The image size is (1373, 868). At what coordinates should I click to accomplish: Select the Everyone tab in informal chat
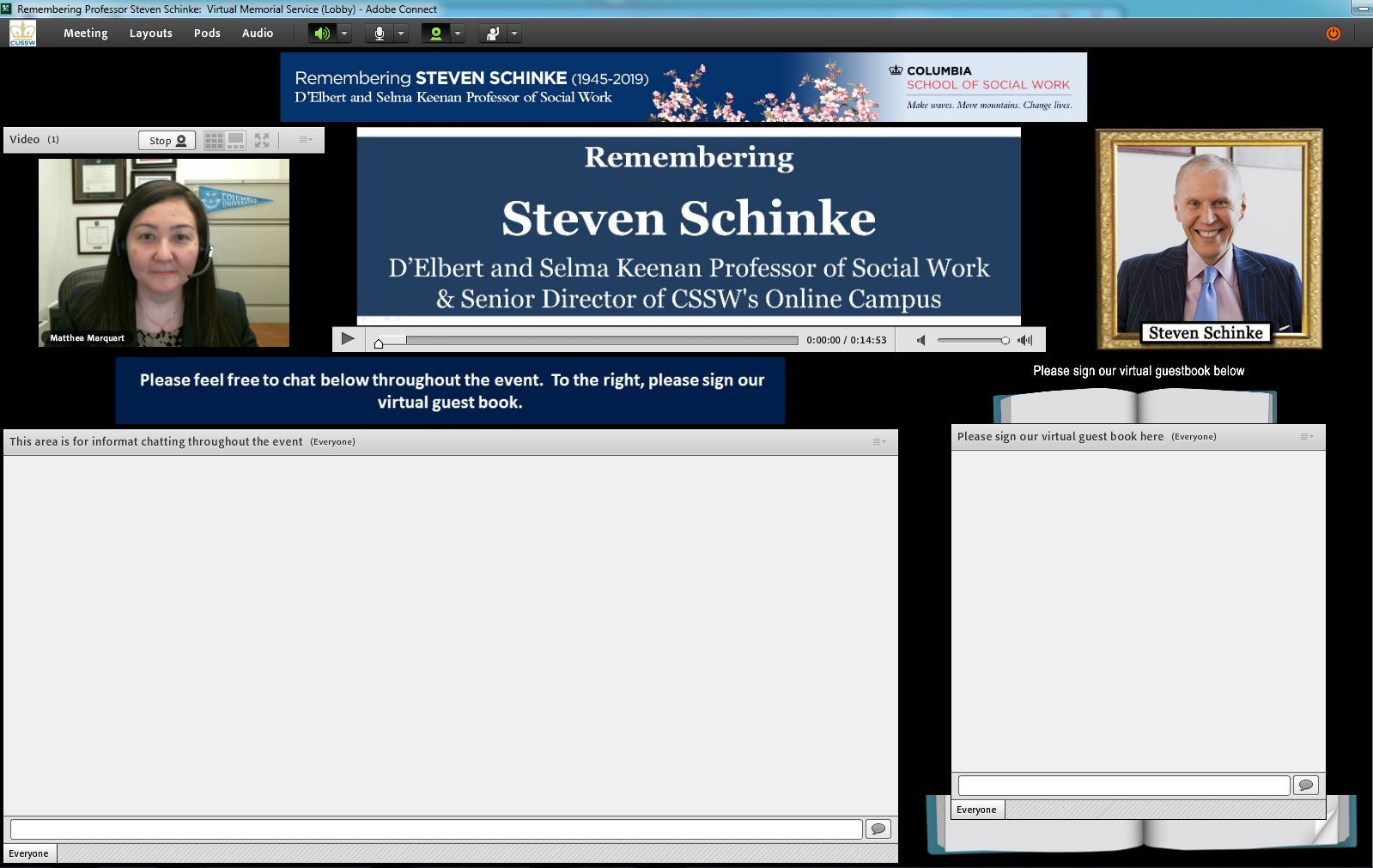28,853
